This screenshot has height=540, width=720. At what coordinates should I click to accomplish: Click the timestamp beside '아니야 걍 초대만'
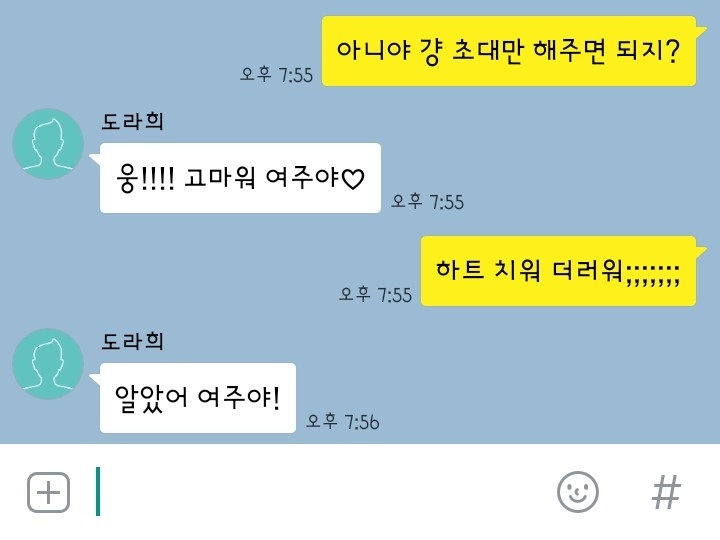point(276,74)
